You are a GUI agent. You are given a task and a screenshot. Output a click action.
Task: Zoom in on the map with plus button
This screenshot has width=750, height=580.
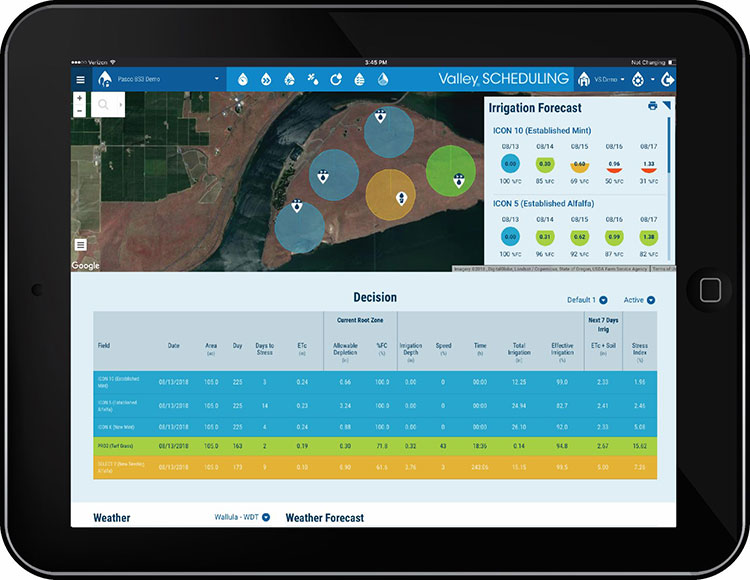(x=79, y=98)
